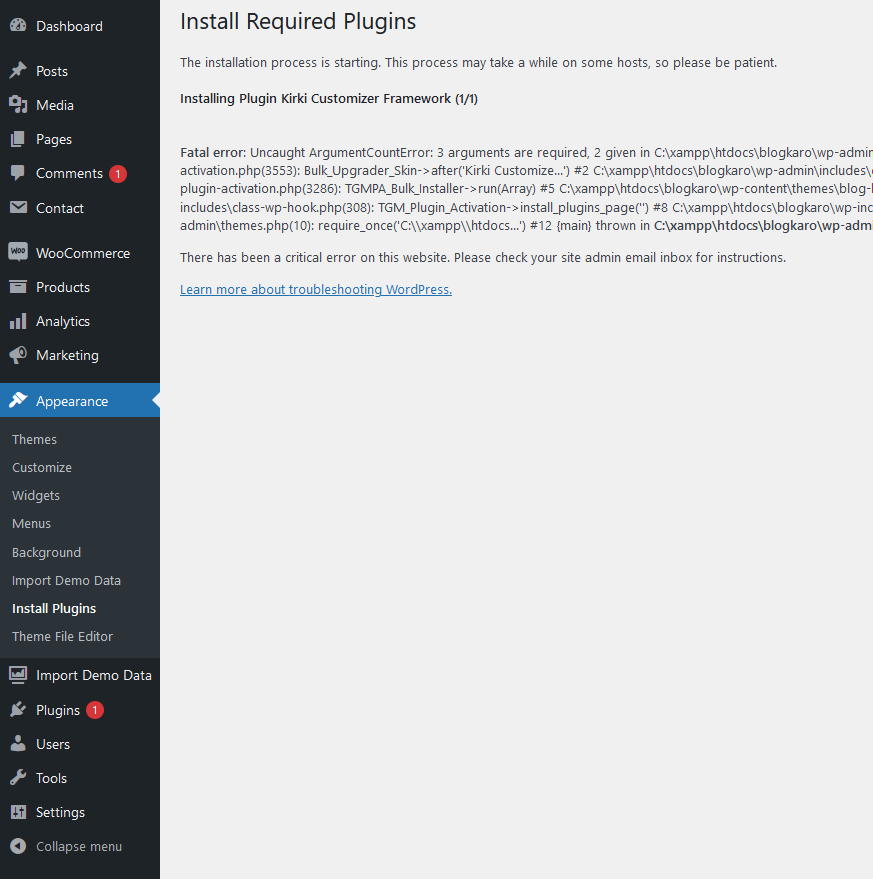
Task: Open the Appearance menu section
Action: click(72, 401)
